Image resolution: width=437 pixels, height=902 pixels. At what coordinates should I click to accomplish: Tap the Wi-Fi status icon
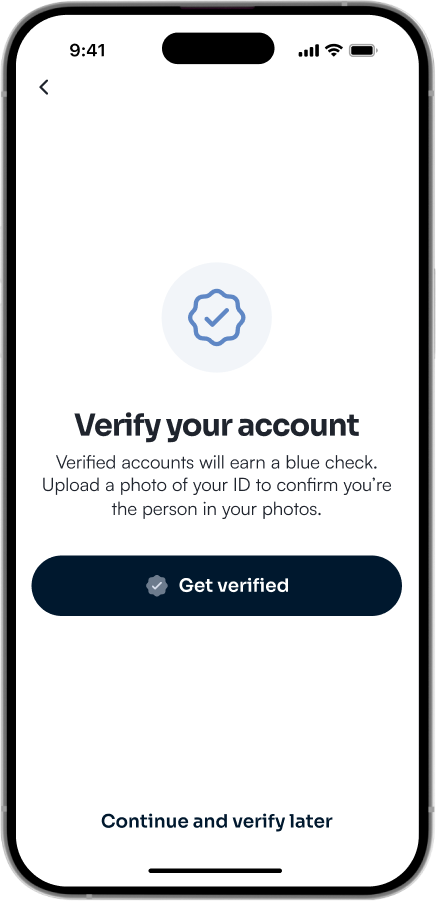pyautogui.click(x=334, y=50)
